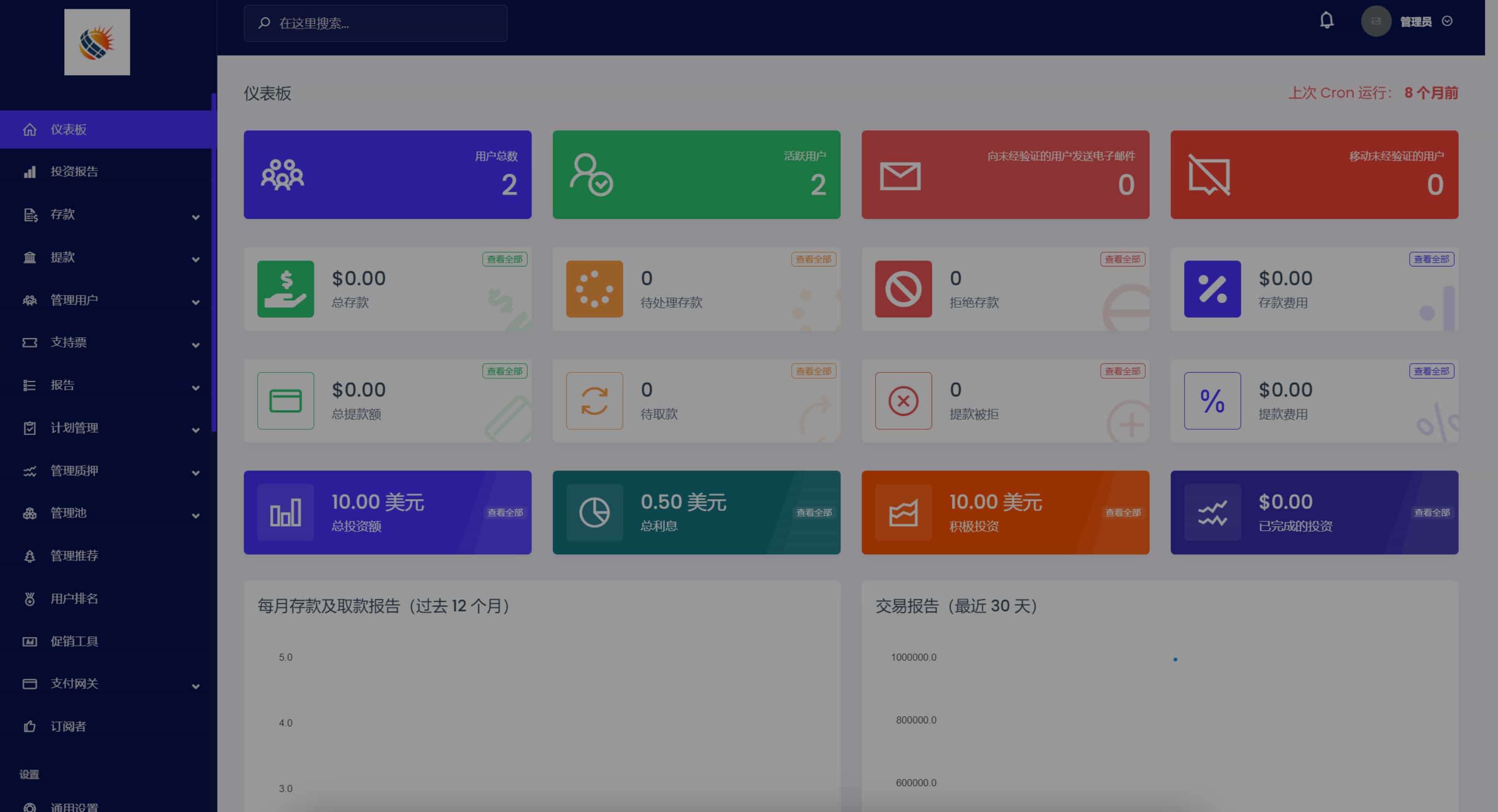Image resolution: width=1498 pixels, height=812 pixels.
Task: Select the 仪表板 sidebar icon
Action: pyautogui.click(x=29, y=129)
